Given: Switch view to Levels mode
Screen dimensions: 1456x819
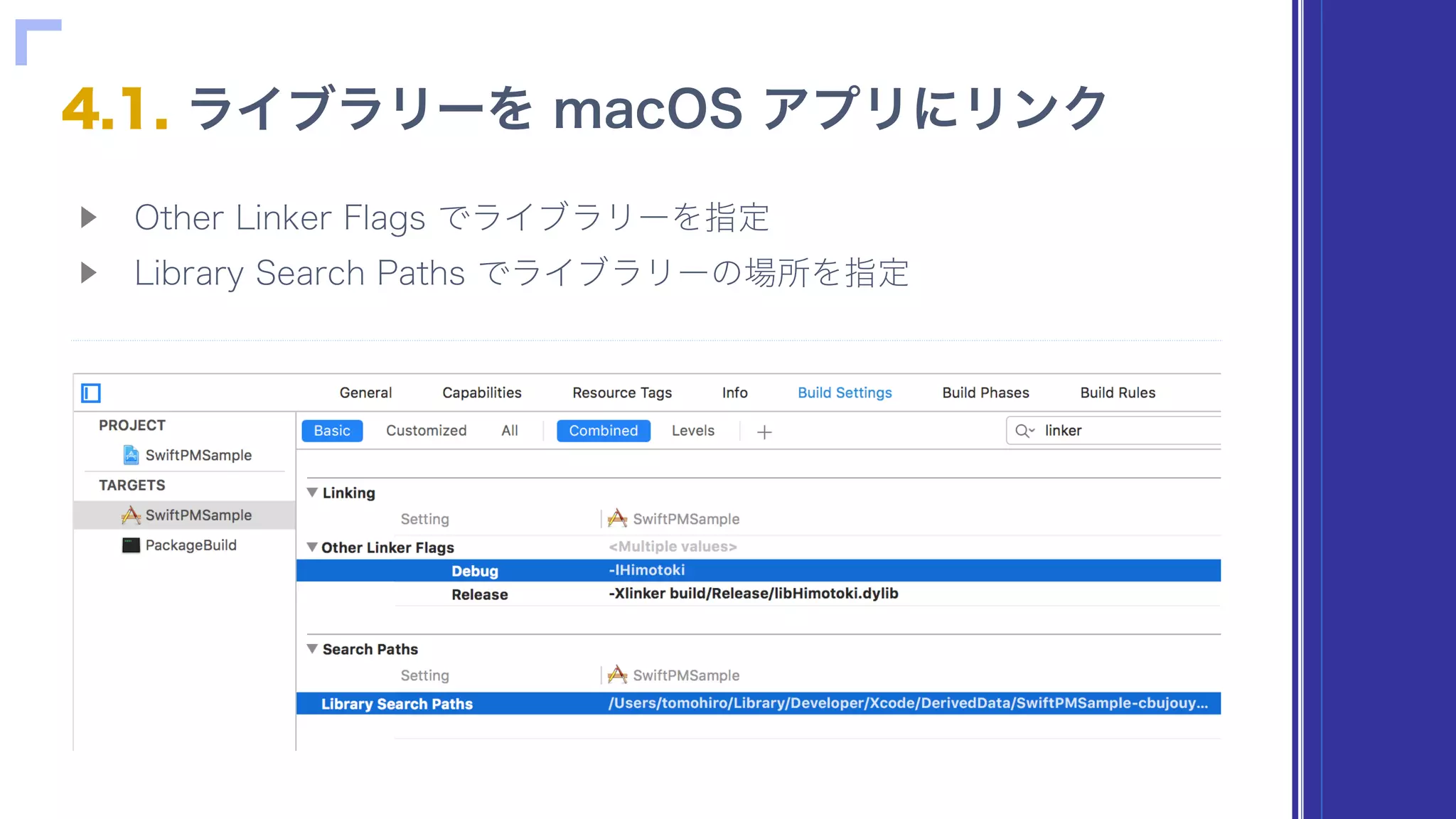Looking at the screenshot, I should click(x=692, y=431).
